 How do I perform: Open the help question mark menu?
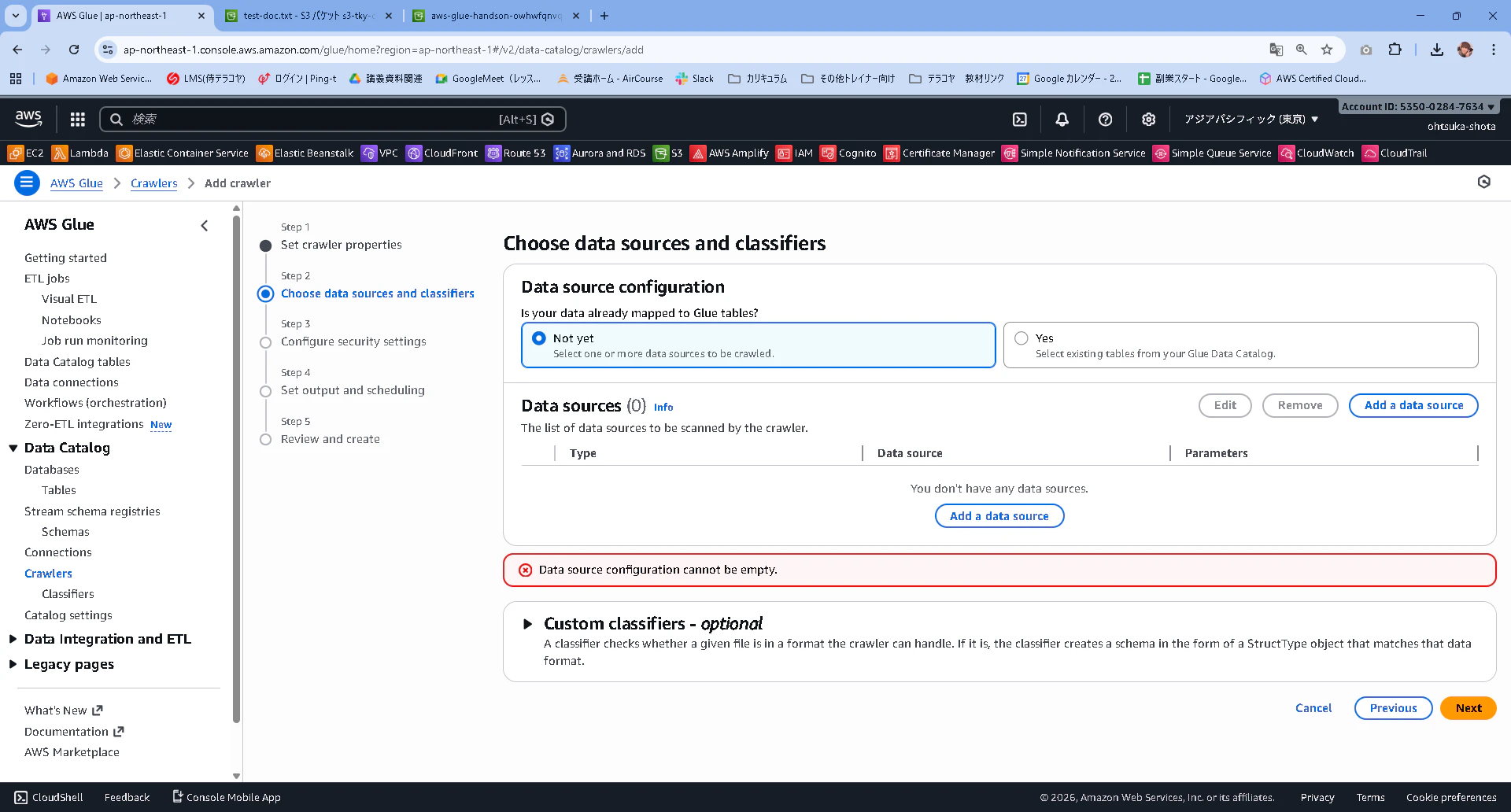pyautogui.click(x=1105, y=119)
